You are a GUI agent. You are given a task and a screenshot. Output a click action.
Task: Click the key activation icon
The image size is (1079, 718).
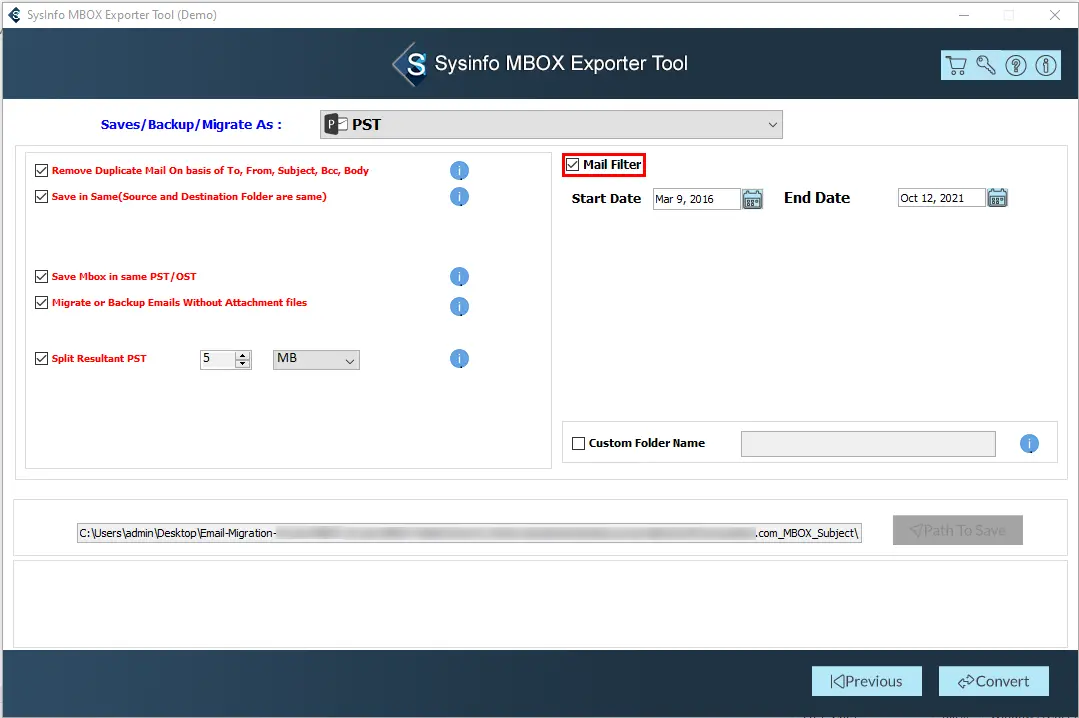[x=985, y=65]
